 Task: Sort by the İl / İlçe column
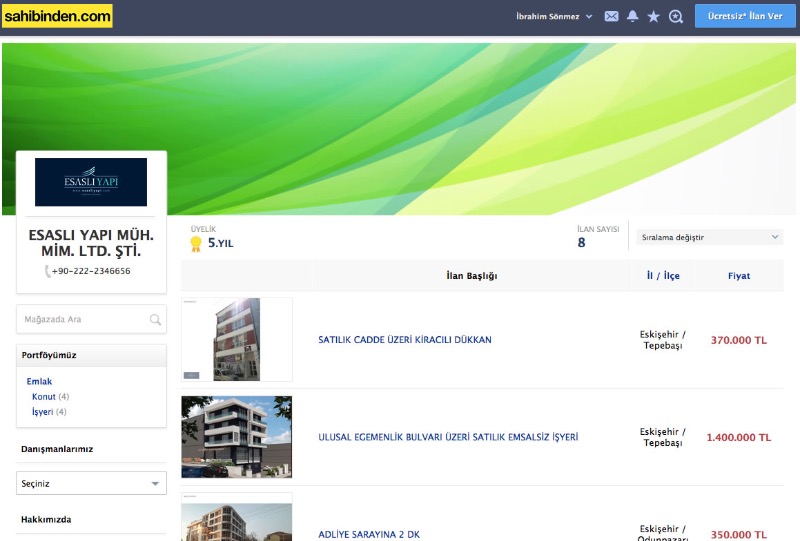click(x=663, y=276)
